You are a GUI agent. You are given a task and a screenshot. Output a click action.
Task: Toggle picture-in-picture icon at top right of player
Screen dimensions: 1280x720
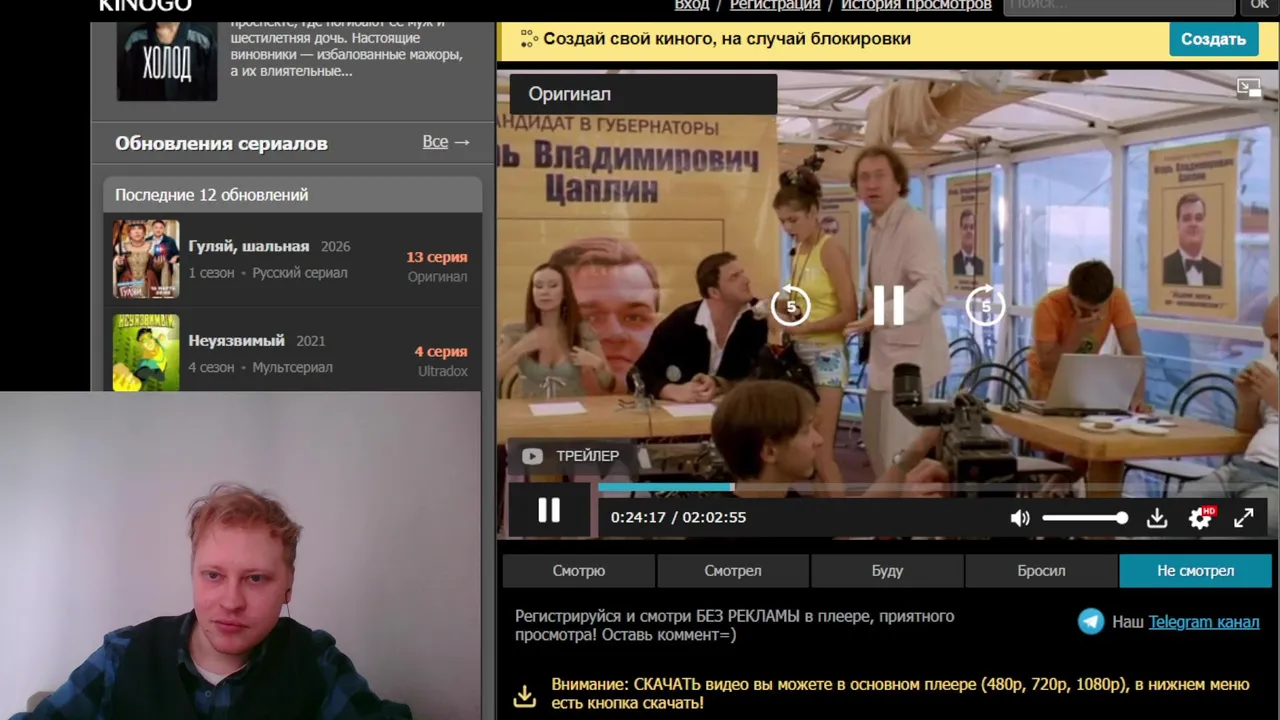[1249, 88]
